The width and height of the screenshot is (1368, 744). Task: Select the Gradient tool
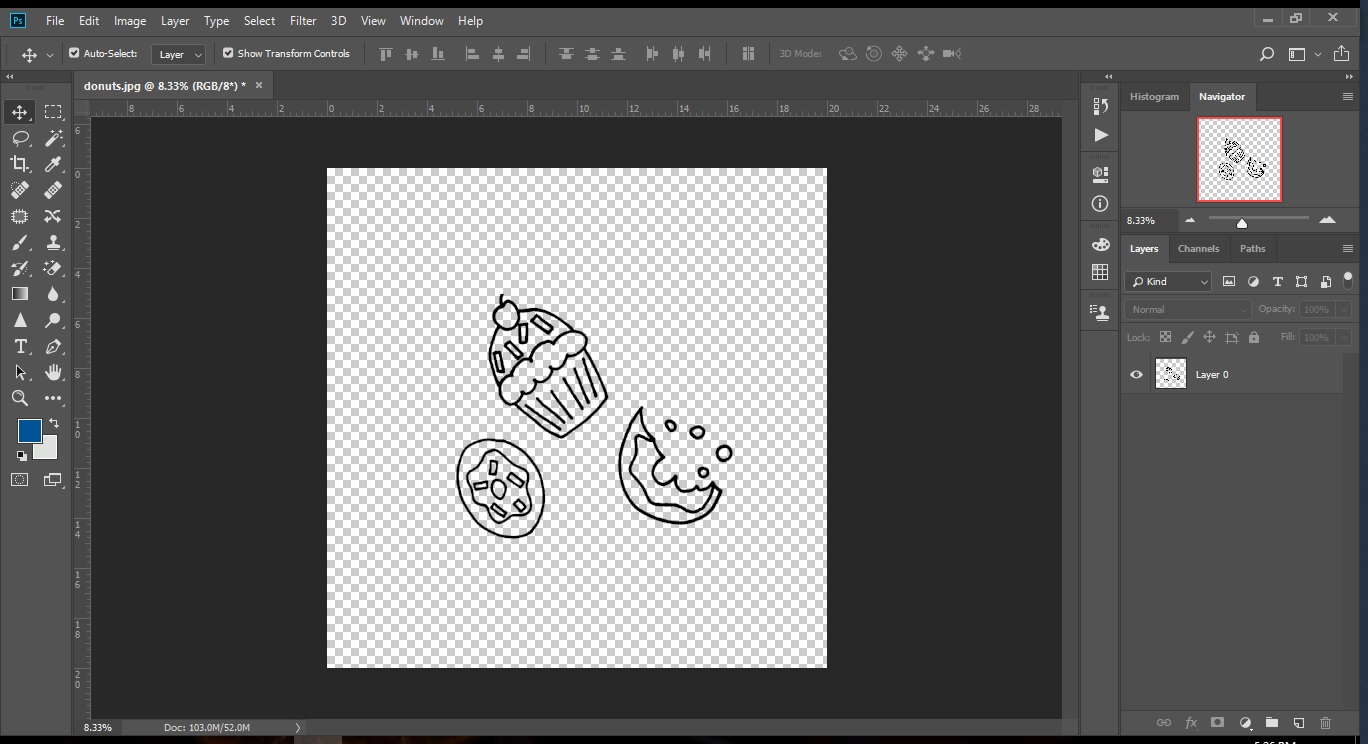pos(20,294)
